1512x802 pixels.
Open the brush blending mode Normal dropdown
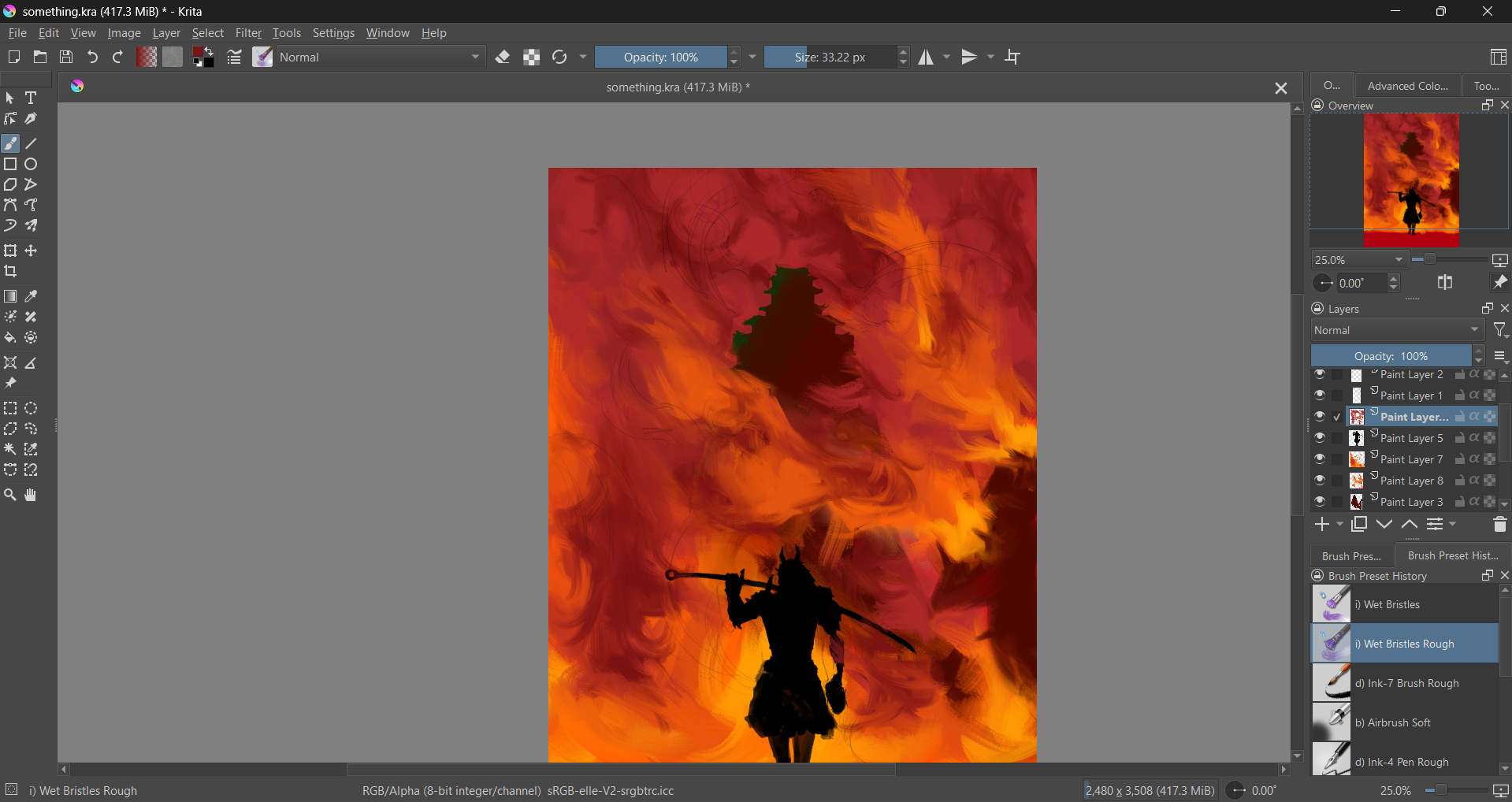[x=381, y=58]
